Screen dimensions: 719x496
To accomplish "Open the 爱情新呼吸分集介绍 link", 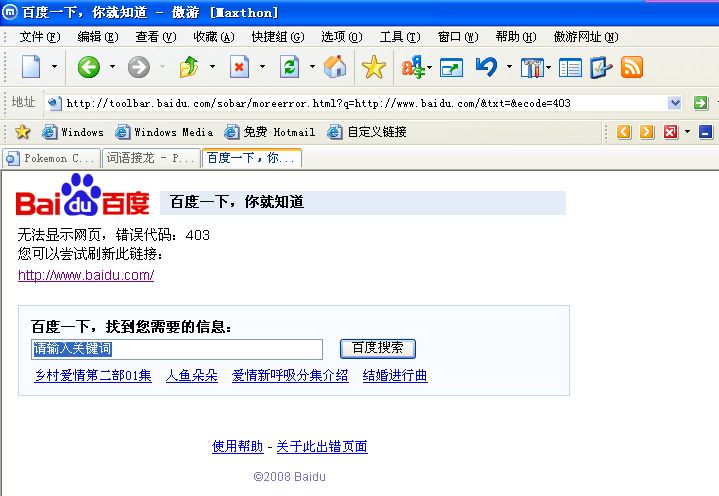I will pos(290,375).
